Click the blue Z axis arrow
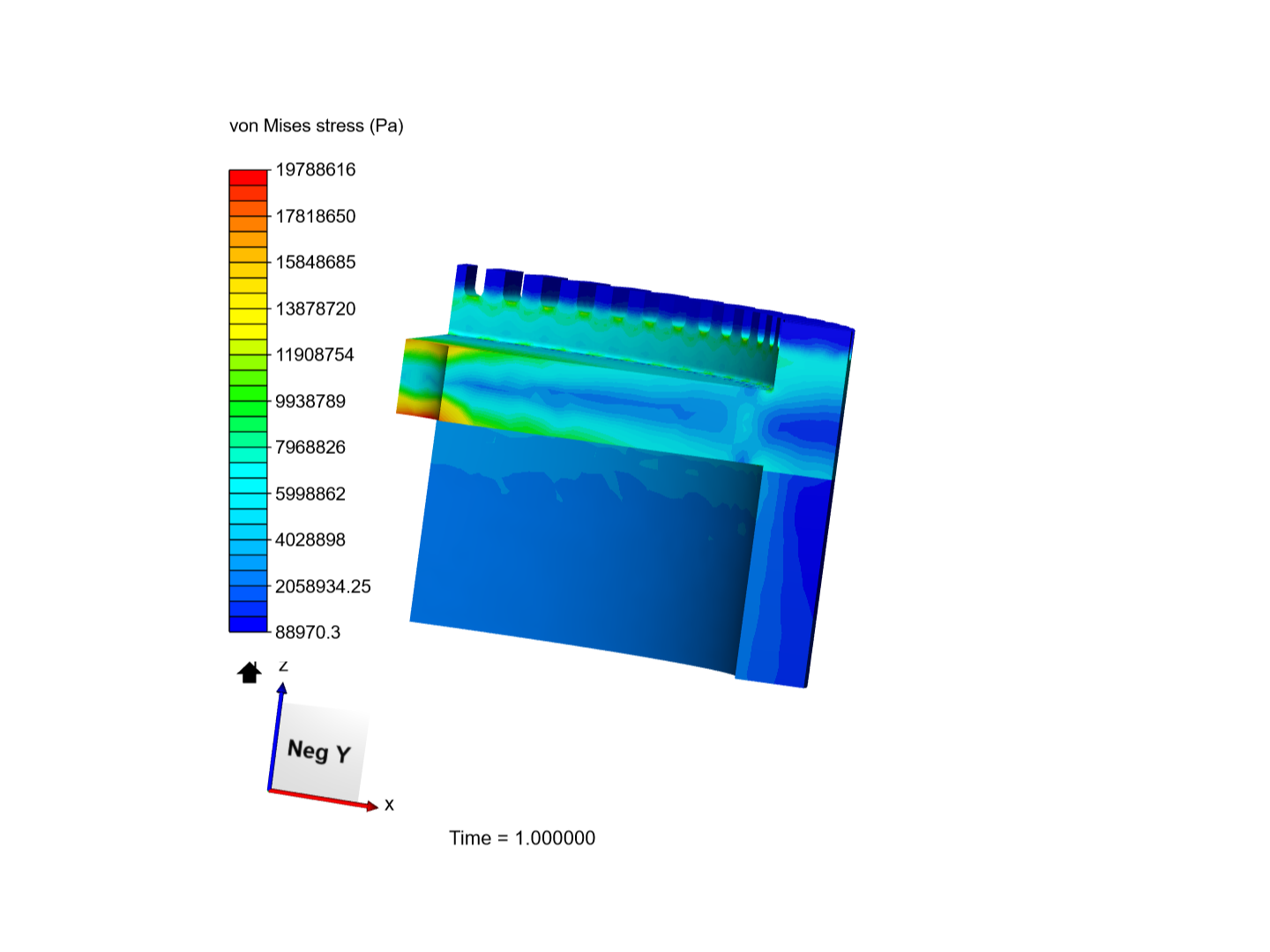 (x=276, y=735)
